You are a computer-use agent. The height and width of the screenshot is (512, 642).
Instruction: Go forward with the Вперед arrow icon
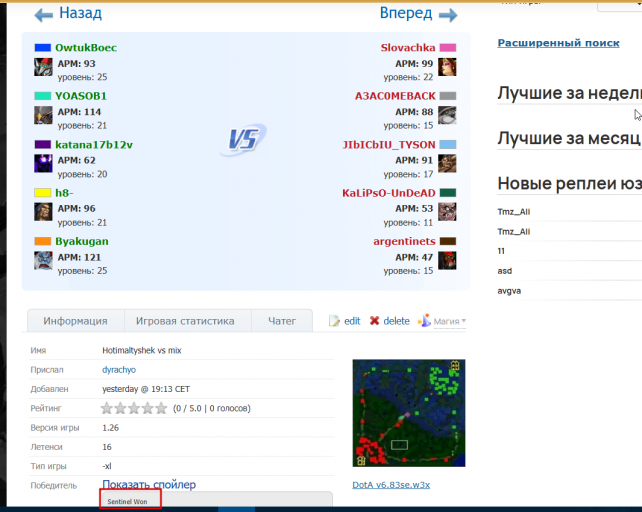(448, 15)
